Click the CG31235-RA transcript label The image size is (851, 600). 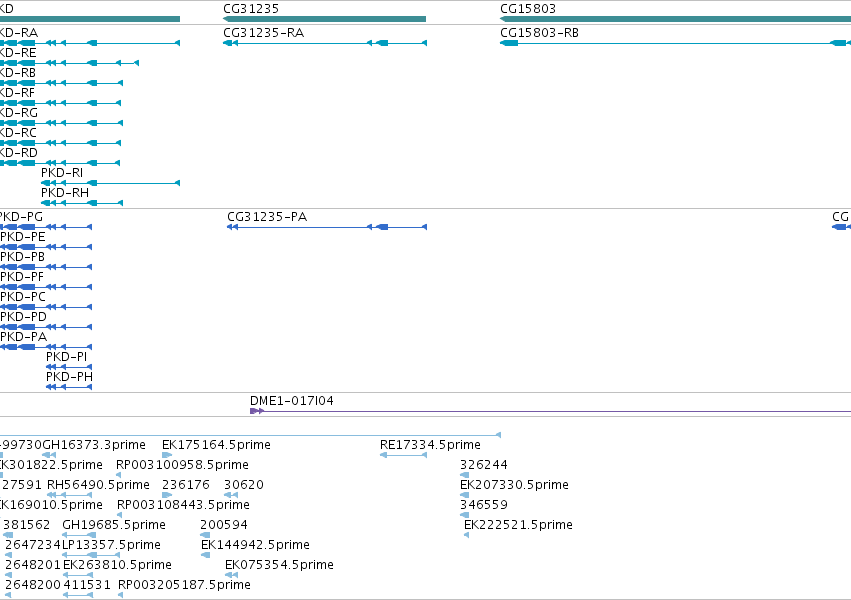[264, 33]
